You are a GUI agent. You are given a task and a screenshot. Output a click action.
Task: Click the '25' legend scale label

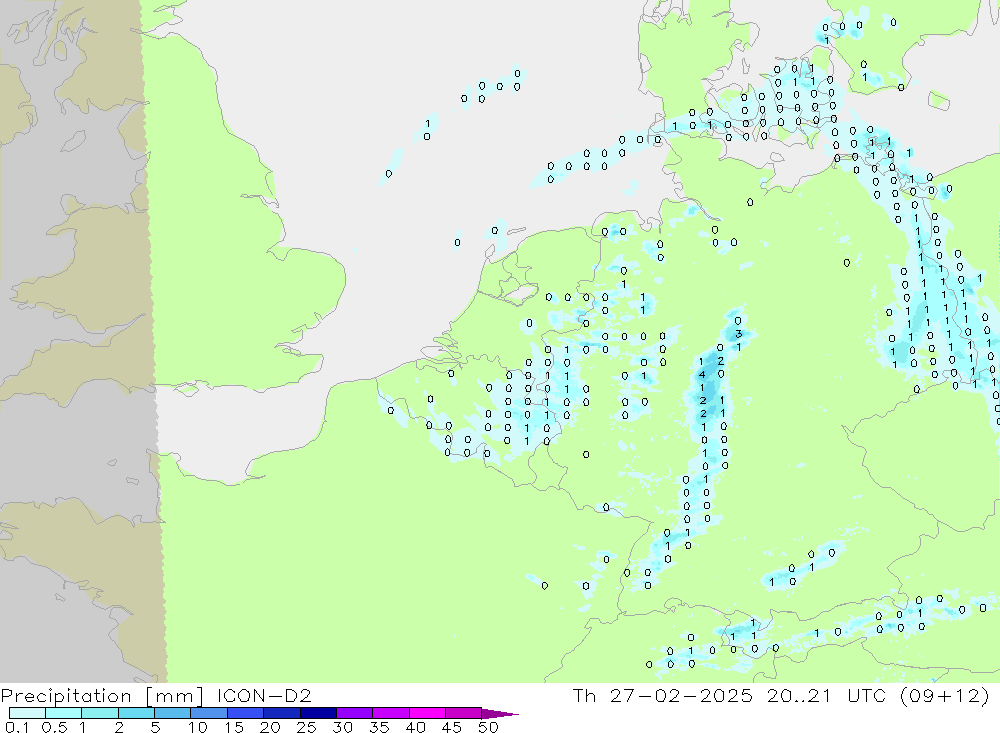[x=307, y=727]
